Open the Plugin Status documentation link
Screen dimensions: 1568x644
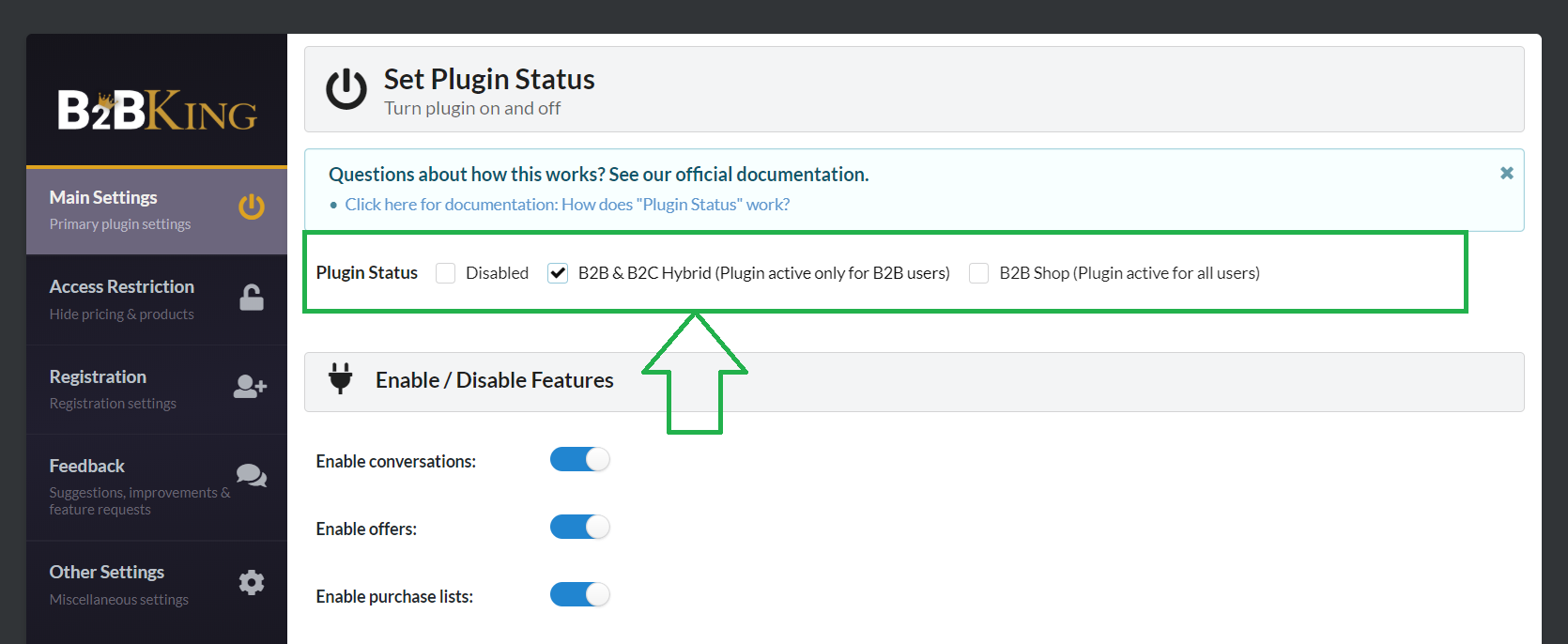click(x=567, y=205)
